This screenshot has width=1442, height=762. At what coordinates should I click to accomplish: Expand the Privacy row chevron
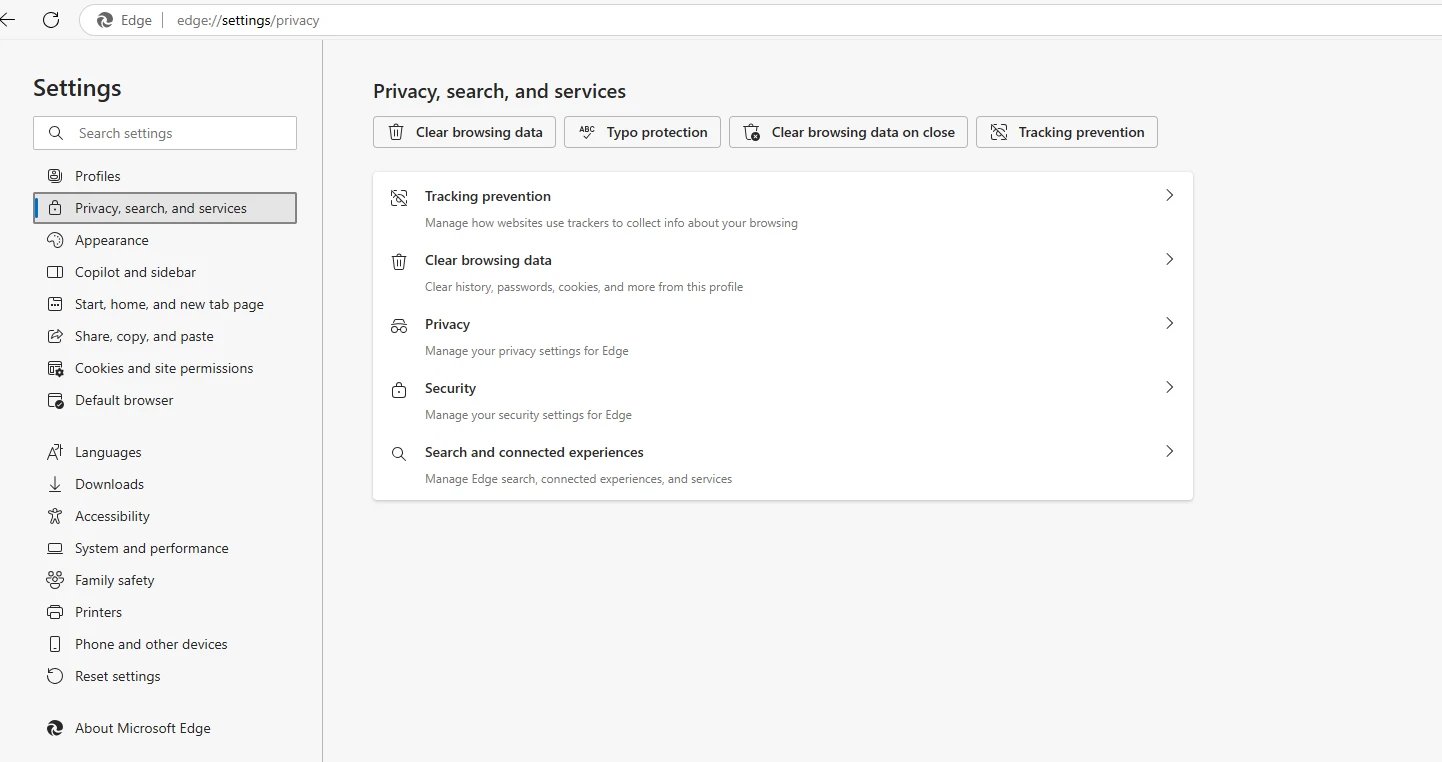point(1169,324)
